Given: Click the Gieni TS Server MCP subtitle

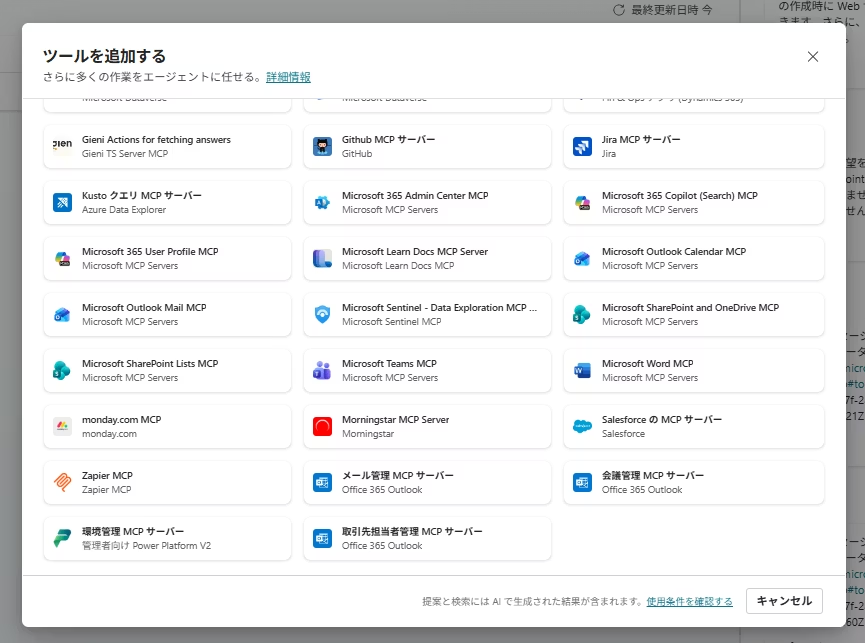Looking at the screenshot, I should click(x=125, y=154).
